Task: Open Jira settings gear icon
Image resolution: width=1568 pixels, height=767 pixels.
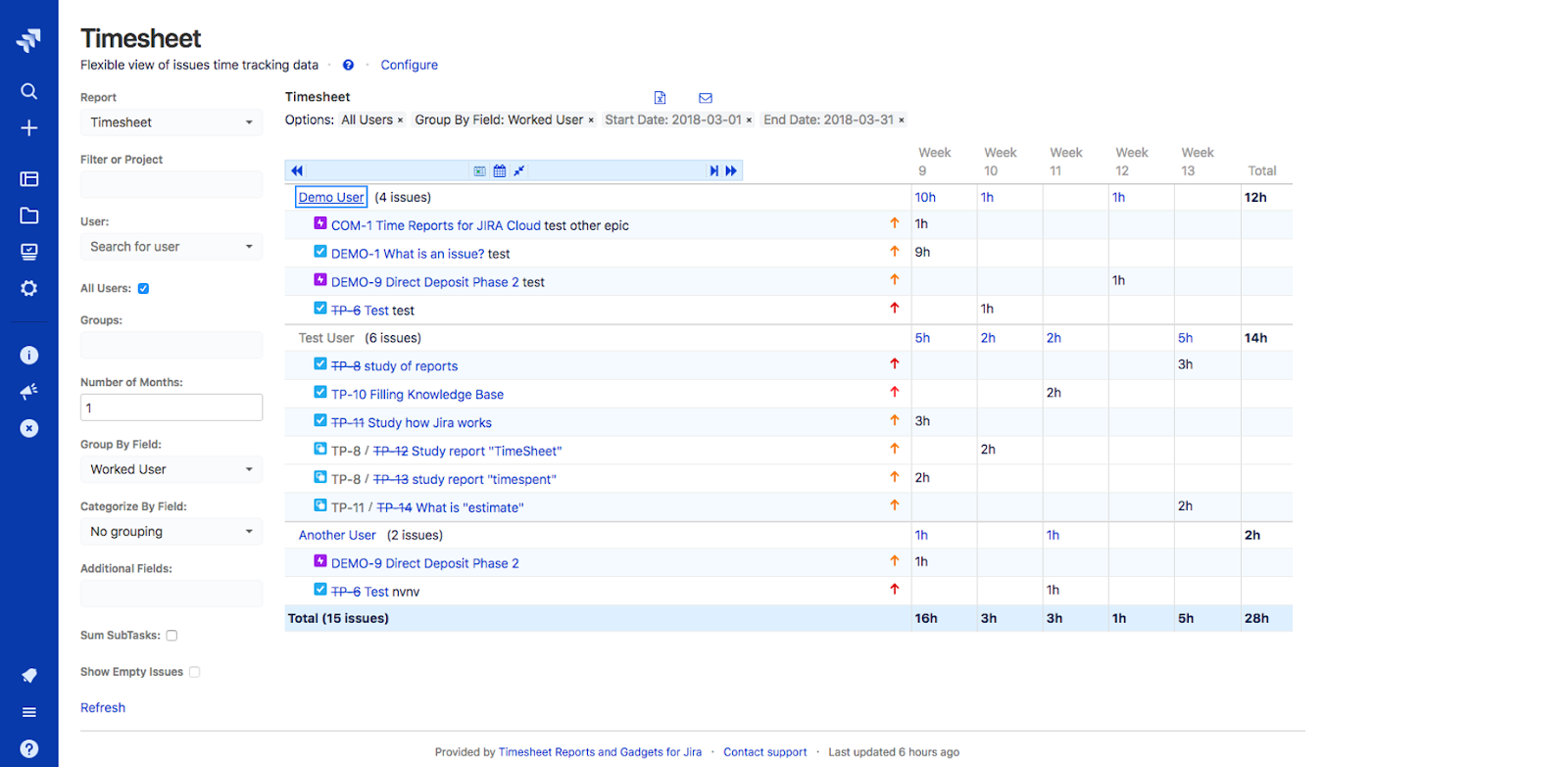Action: click(29, 288)
